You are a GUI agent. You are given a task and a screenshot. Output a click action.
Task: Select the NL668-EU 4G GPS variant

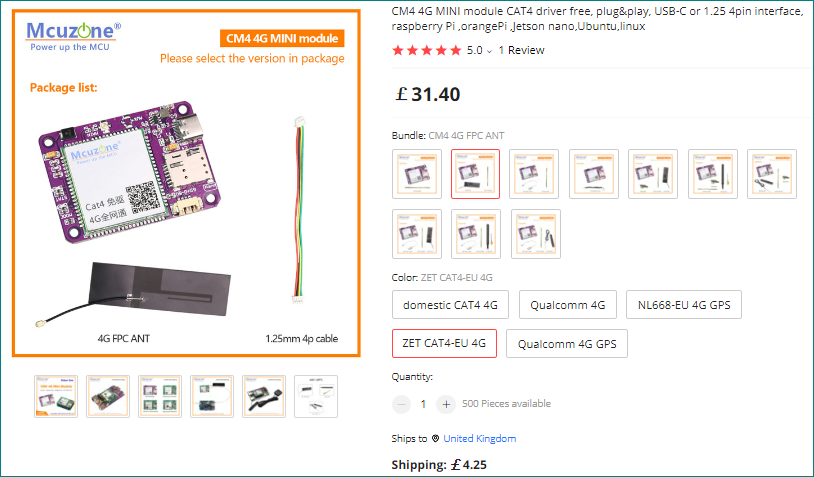tap(683, 305)
